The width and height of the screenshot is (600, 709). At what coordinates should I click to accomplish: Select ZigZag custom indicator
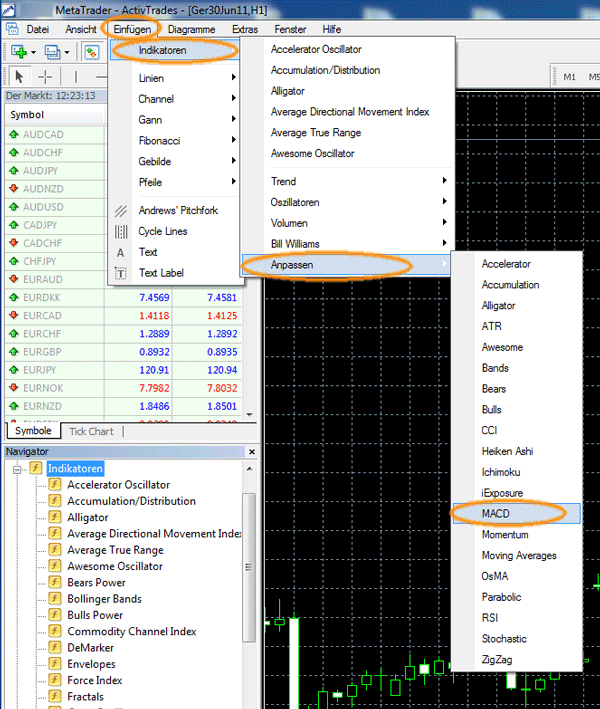(x=516, y=659)
